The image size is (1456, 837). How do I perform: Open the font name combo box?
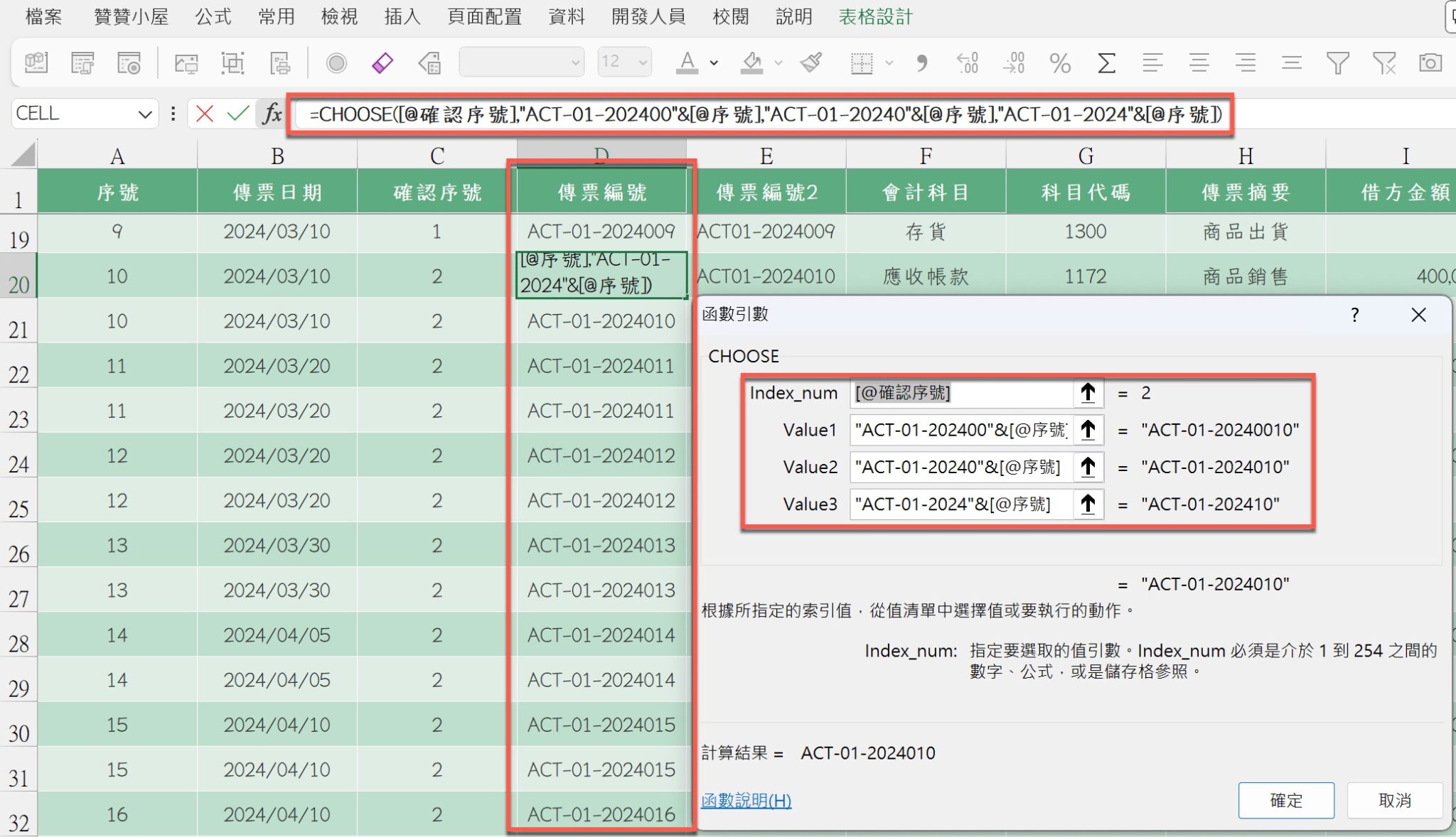point(522,63)
